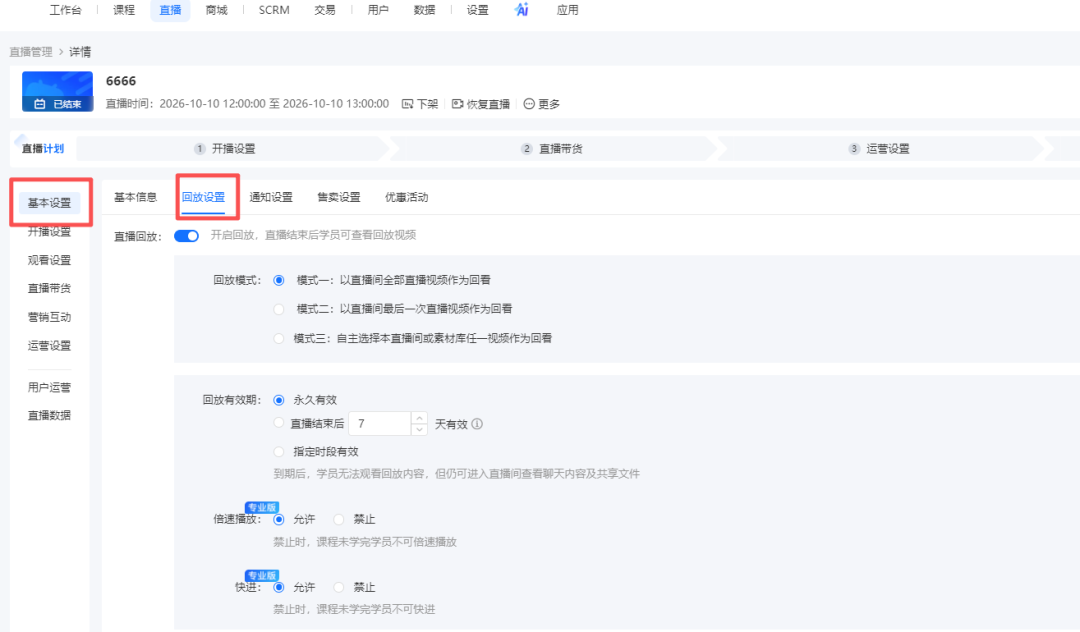Choose 直播结束后 days validity option
This screenshot has height=632, width=1080.
279,423
